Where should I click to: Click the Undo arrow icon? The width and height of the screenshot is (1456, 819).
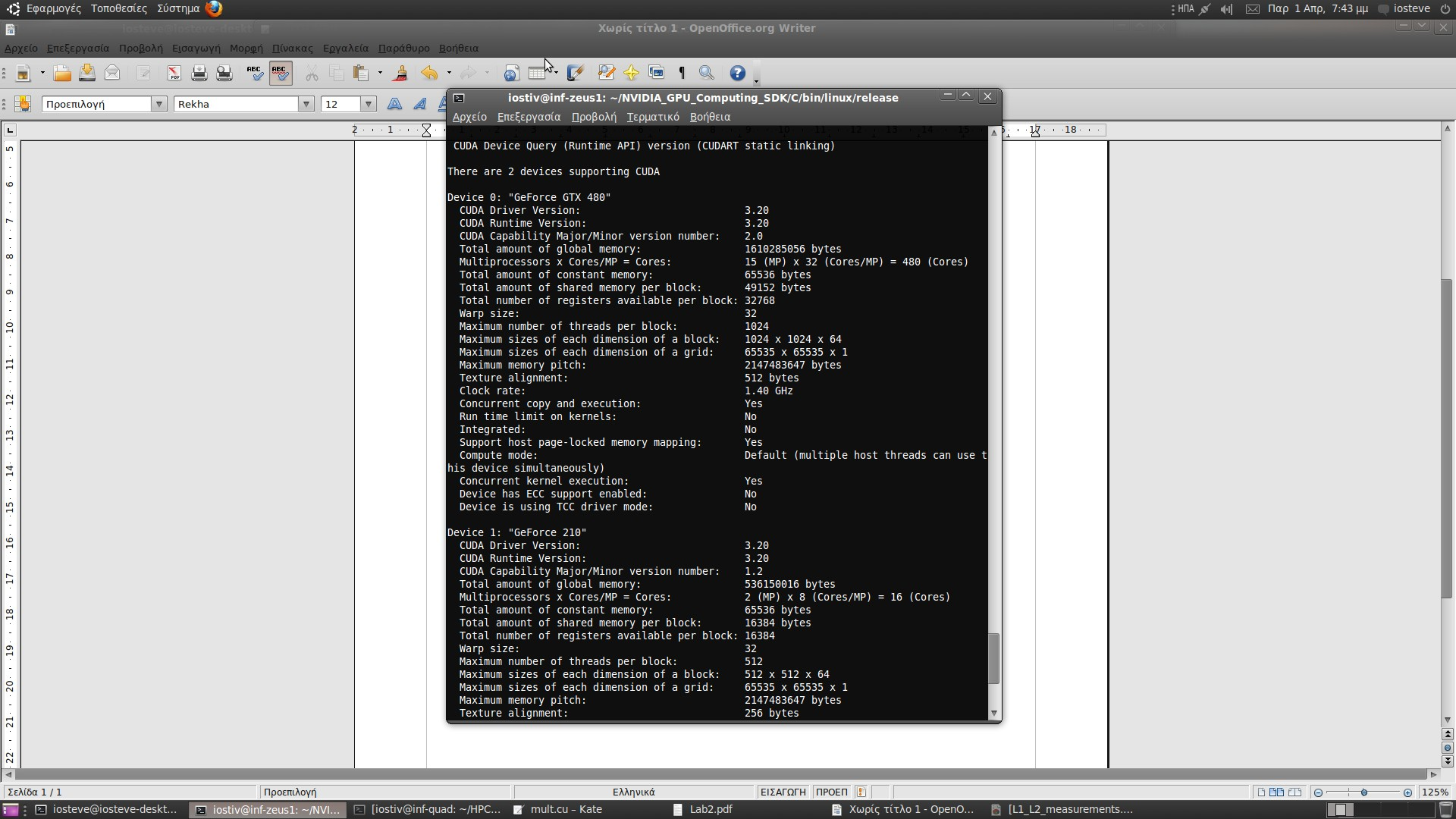(430, 73)
